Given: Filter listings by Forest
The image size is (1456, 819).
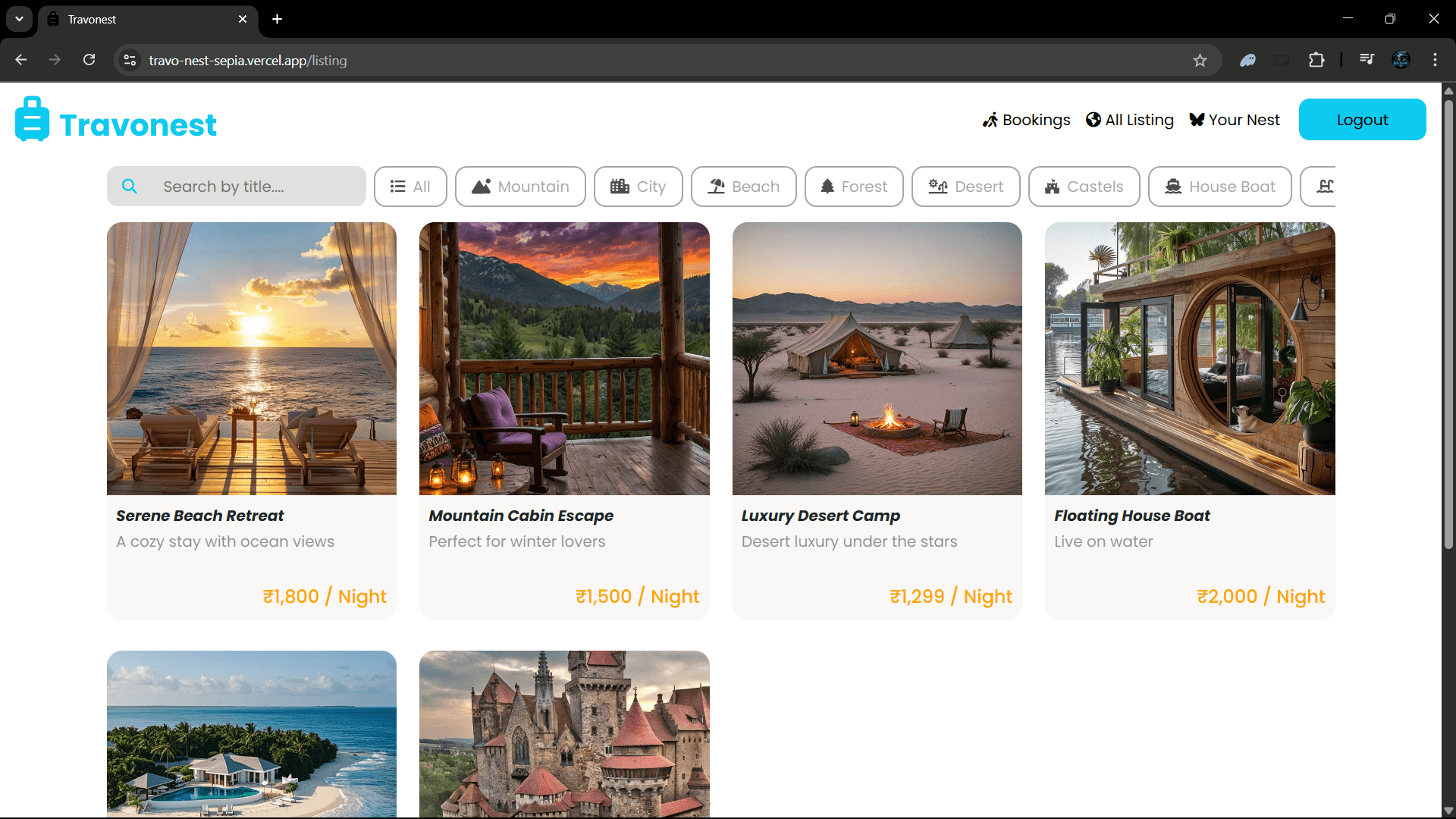Looking at the screenshot, I should pyautogui.click(x=854, y=187).
